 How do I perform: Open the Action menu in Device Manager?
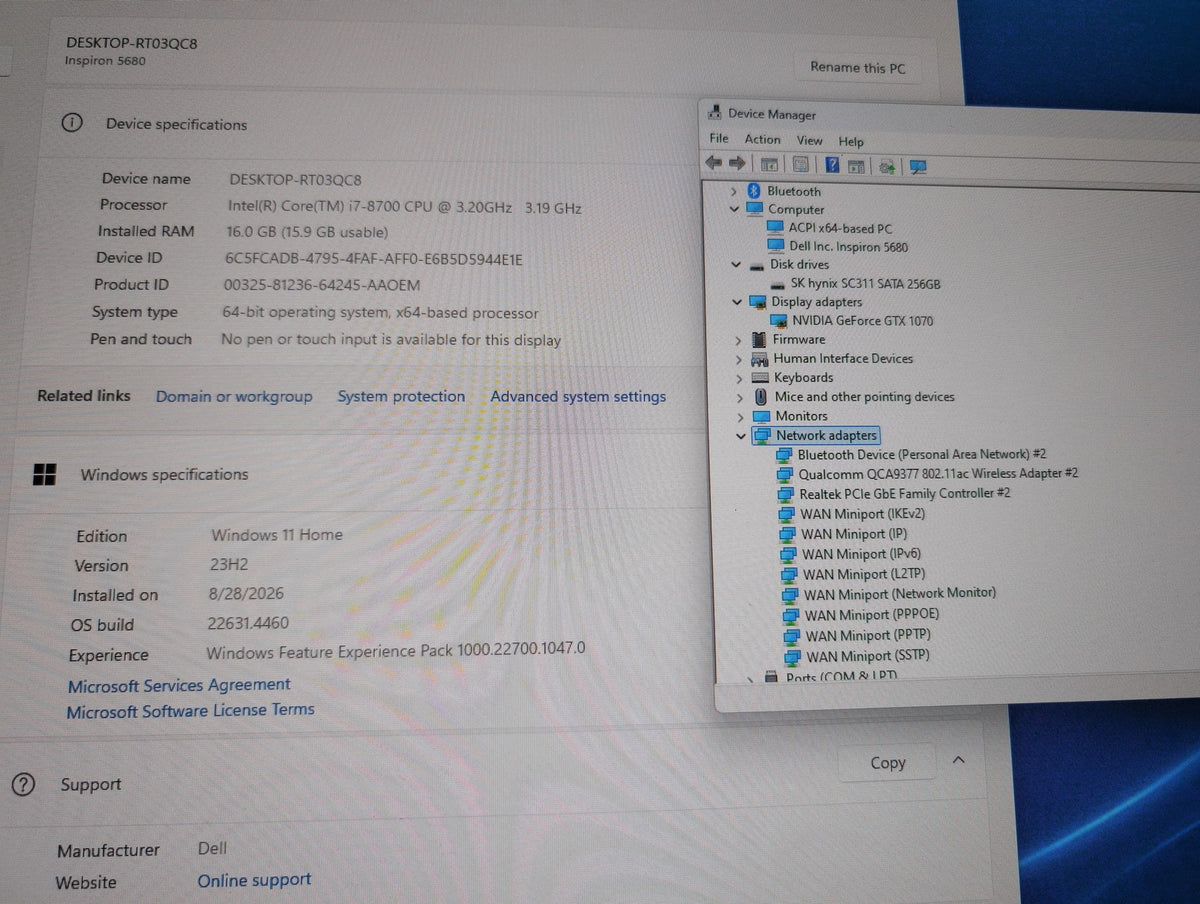762,139
